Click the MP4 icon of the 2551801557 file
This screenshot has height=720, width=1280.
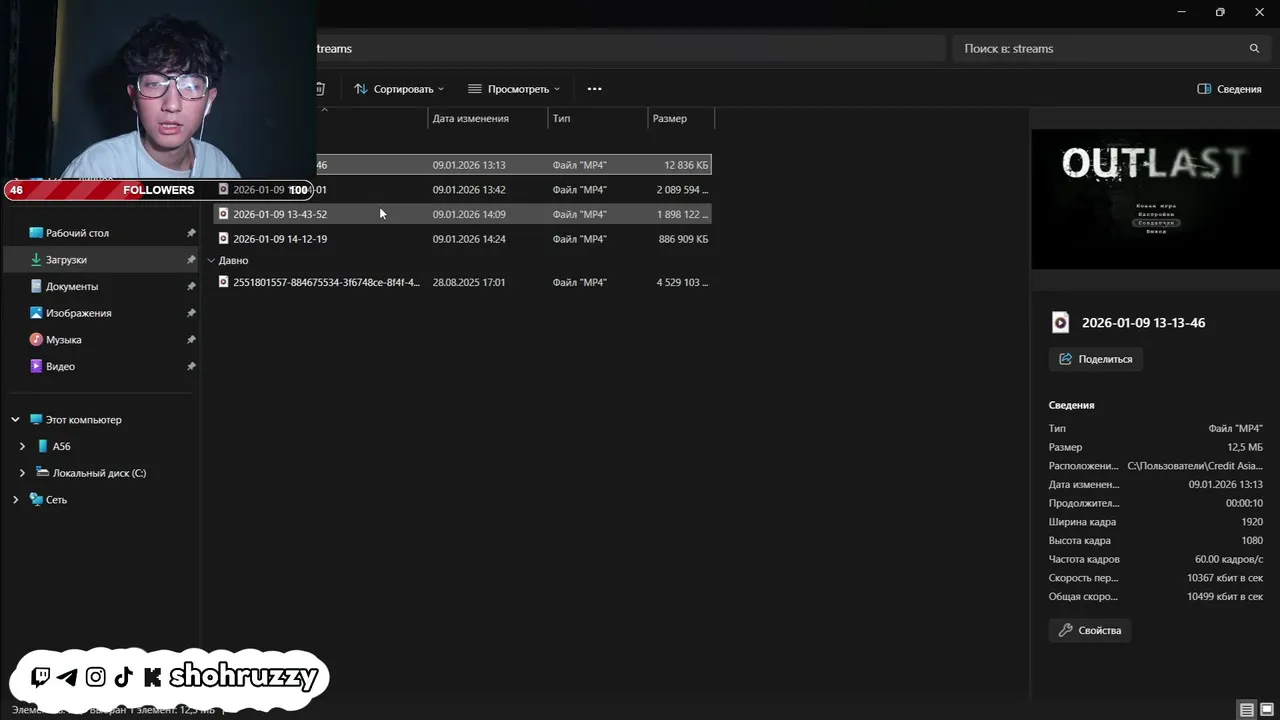click(x=224, y=282)
